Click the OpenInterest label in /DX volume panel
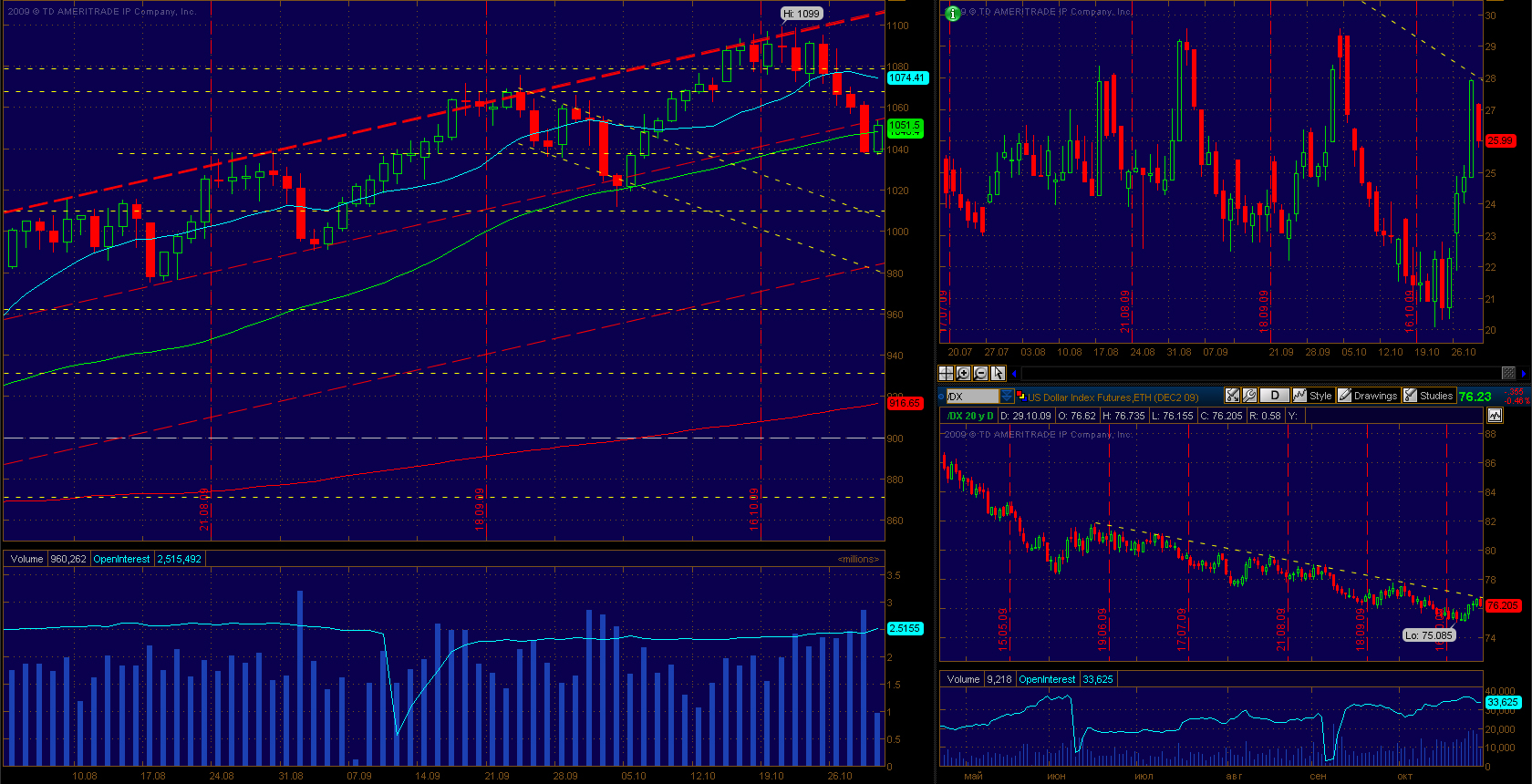This screenshot has width=1532, height=784. tap(1047, 679)
